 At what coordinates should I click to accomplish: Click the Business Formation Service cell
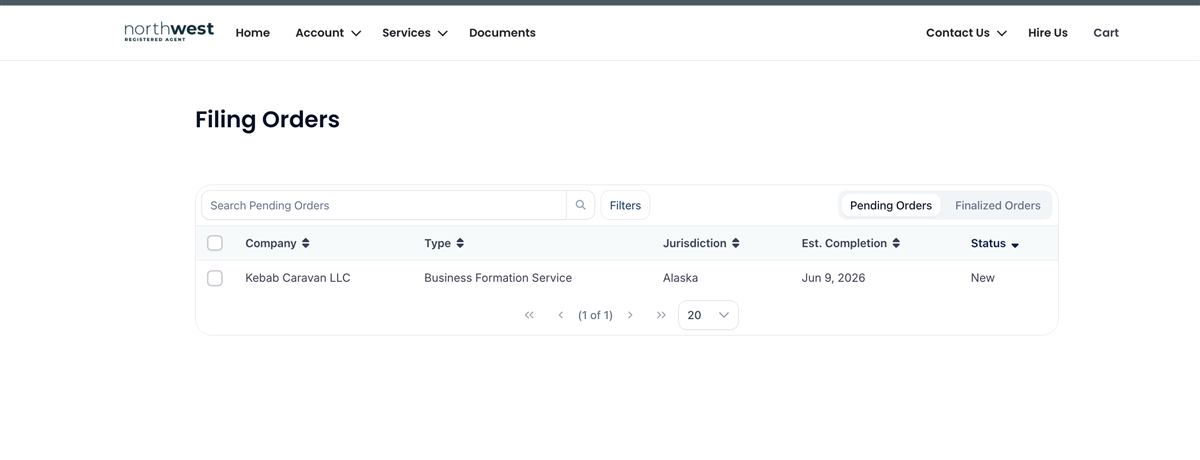(498, 278)
